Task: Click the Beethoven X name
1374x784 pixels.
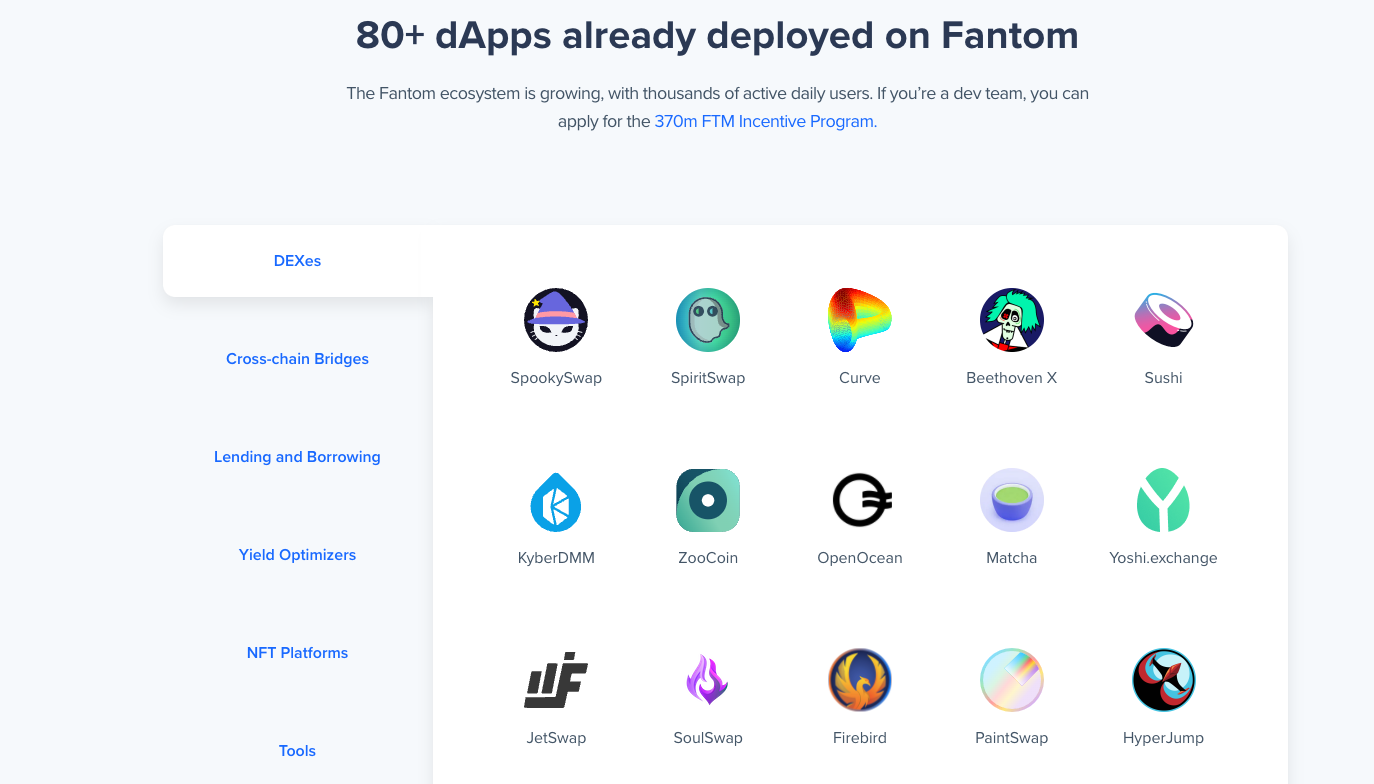Action: (x=1012, y=378)
